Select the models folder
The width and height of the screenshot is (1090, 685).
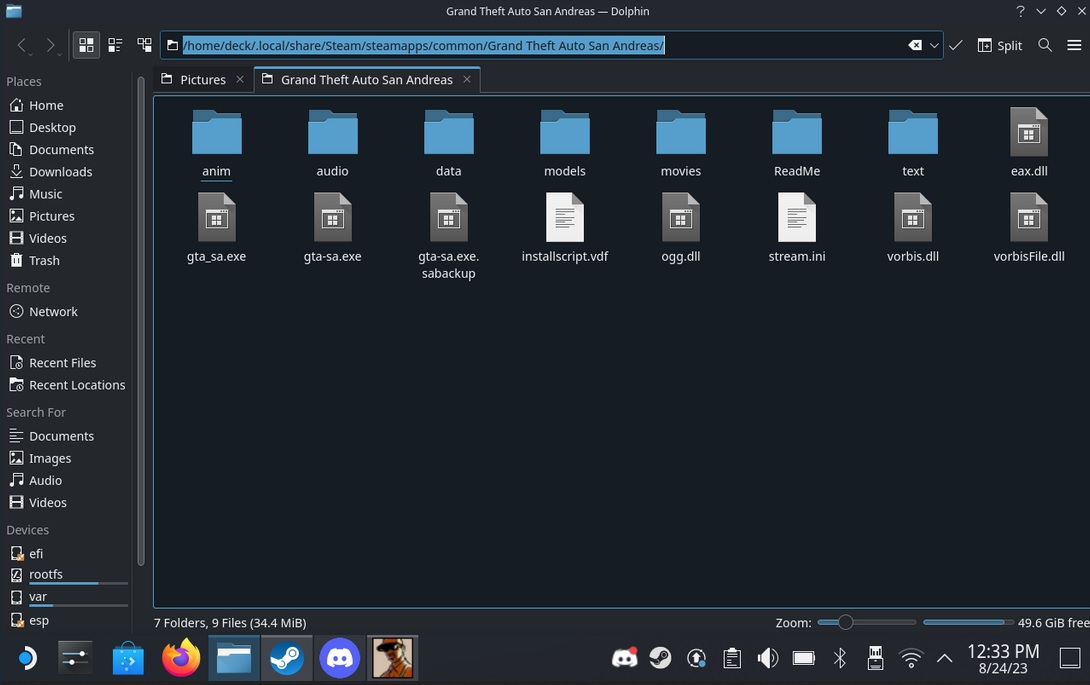coord(564,143)
